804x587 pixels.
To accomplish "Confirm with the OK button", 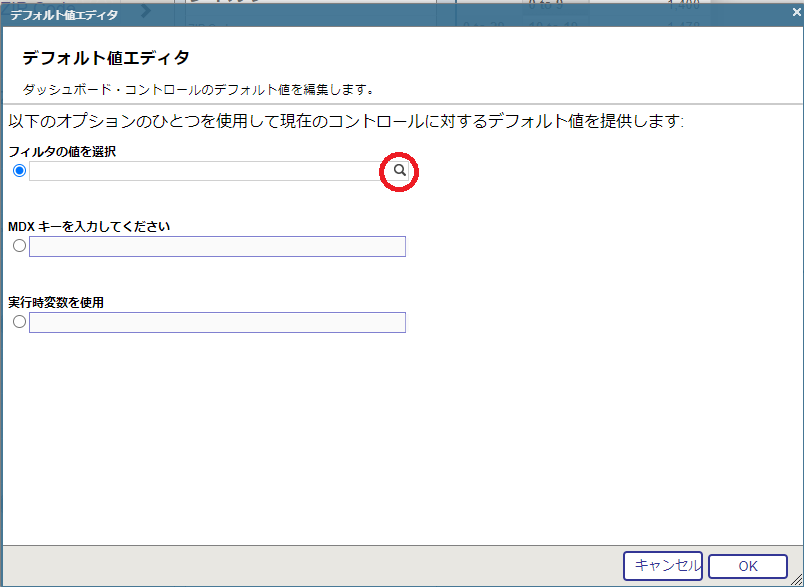I will 747,566.
